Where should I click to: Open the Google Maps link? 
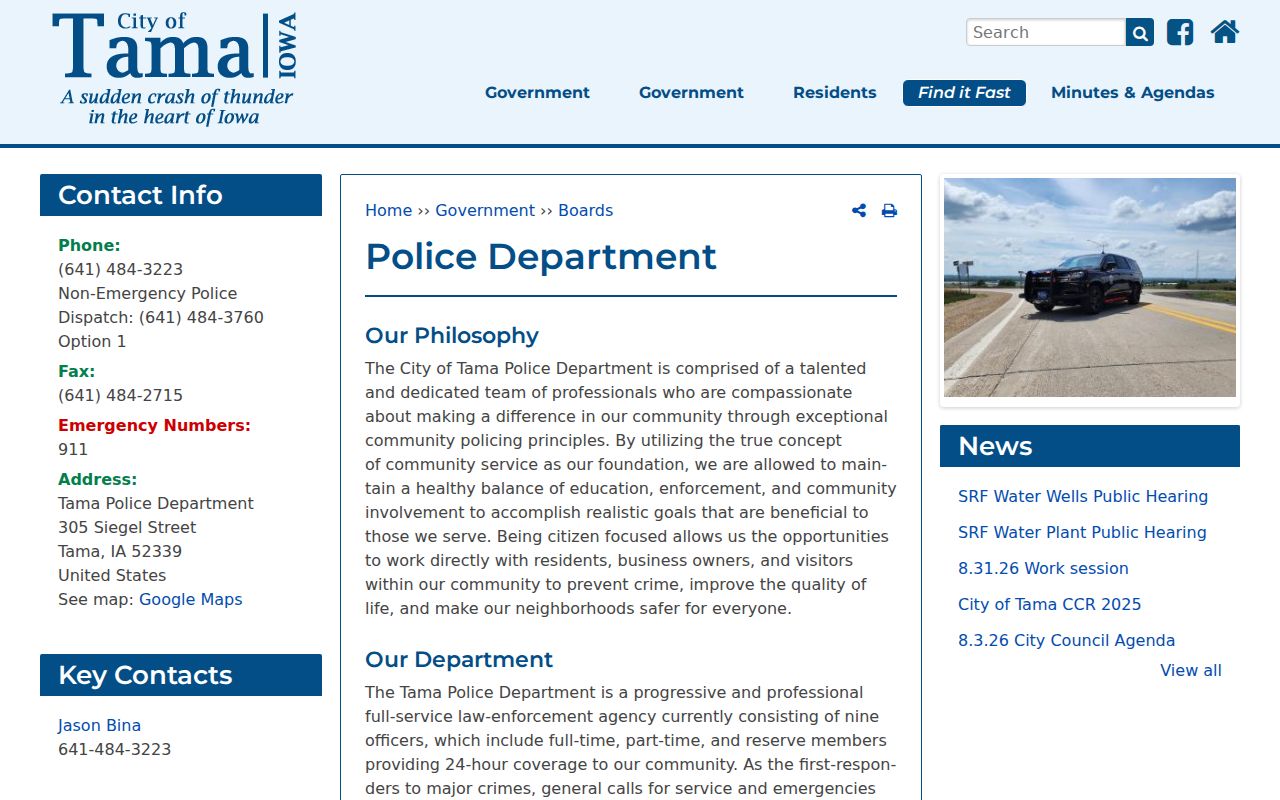point(190,599)
